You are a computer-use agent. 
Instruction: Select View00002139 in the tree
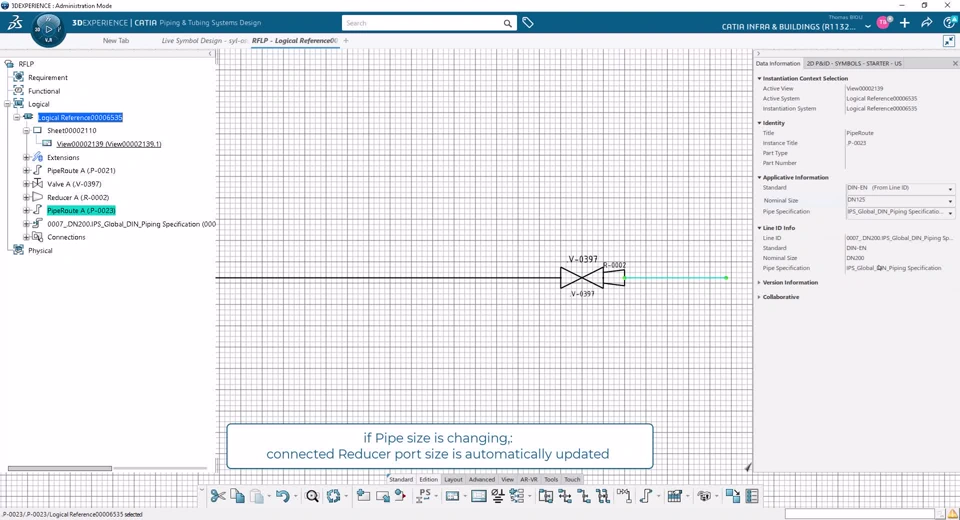click(x=109, y=144)
